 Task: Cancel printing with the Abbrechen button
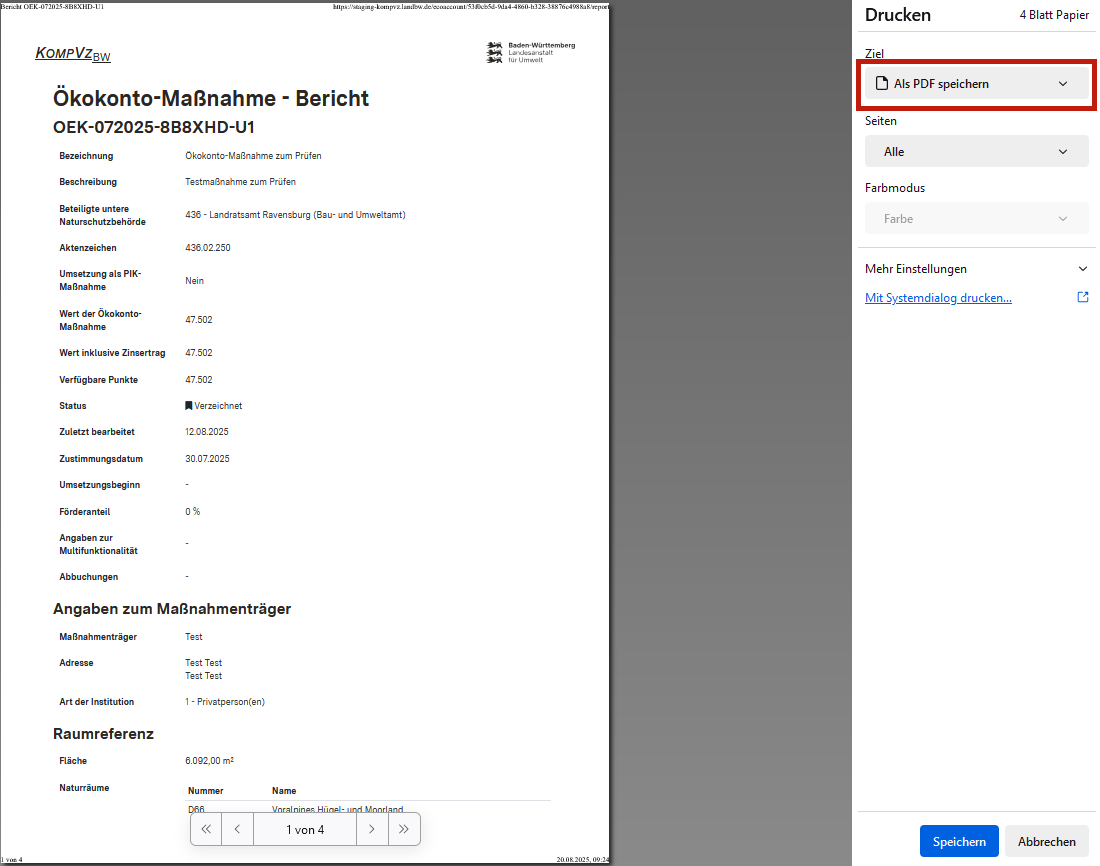[1046, 841]
